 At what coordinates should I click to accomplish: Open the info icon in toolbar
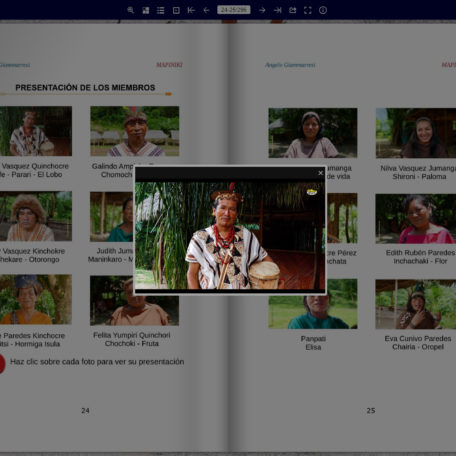[323, 10]
